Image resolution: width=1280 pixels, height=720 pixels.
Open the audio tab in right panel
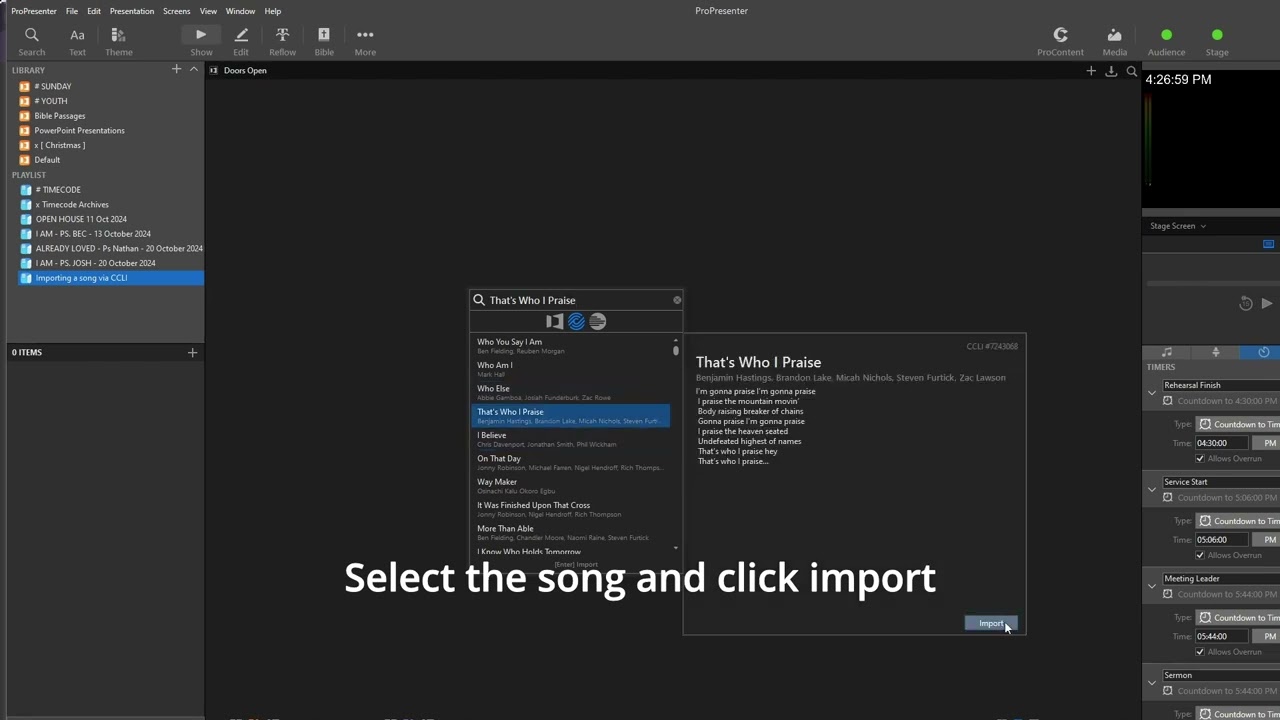[x=1167, y=352]
